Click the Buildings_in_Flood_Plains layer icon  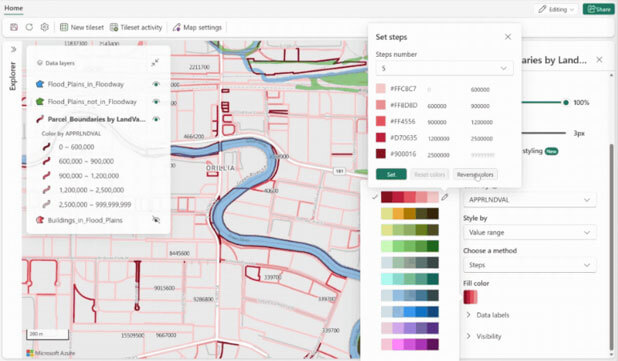point(39,220)
